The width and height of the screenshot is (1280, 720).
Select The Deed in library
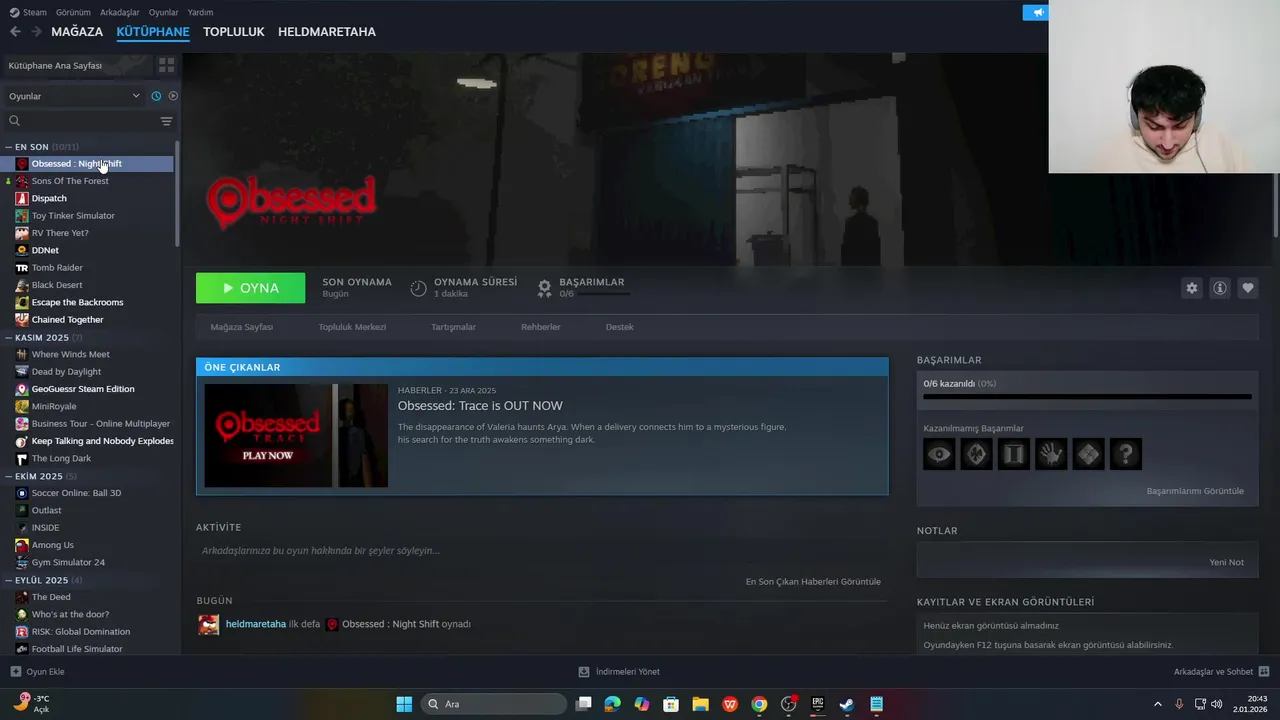click(x=51, y=597)
